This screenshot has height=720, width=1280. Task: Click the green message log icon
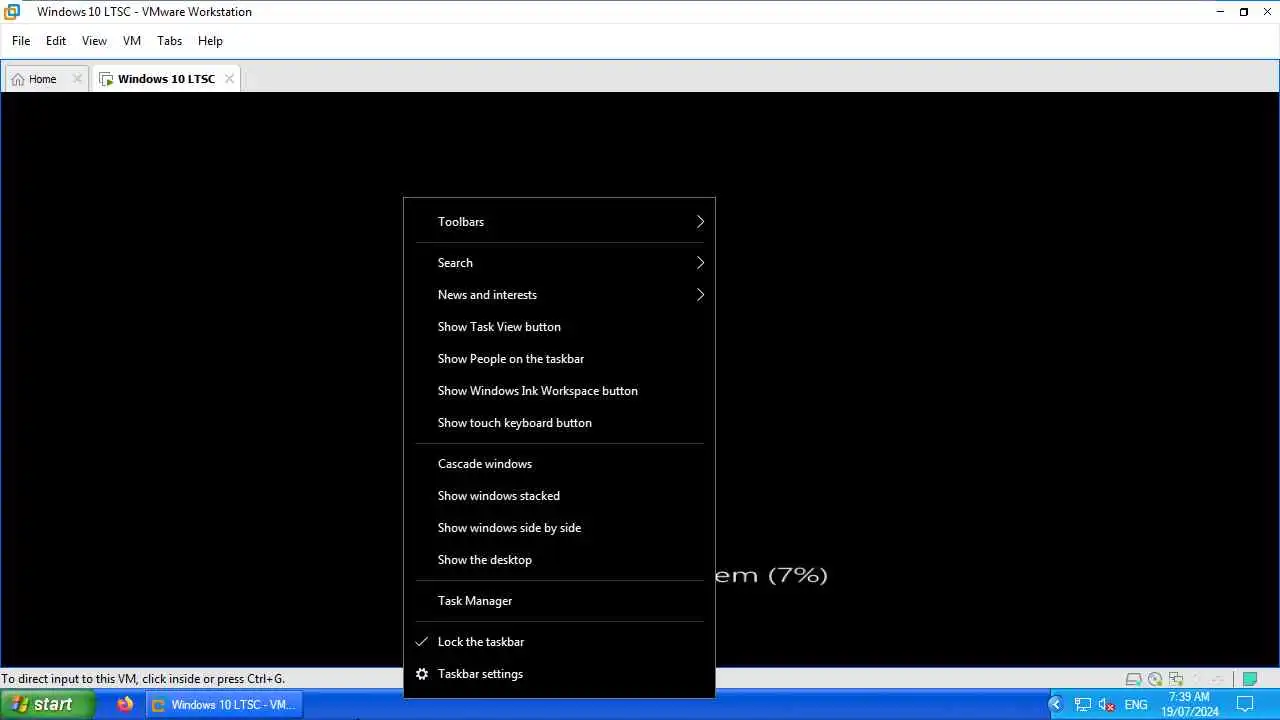click(x=1249, y=679)
